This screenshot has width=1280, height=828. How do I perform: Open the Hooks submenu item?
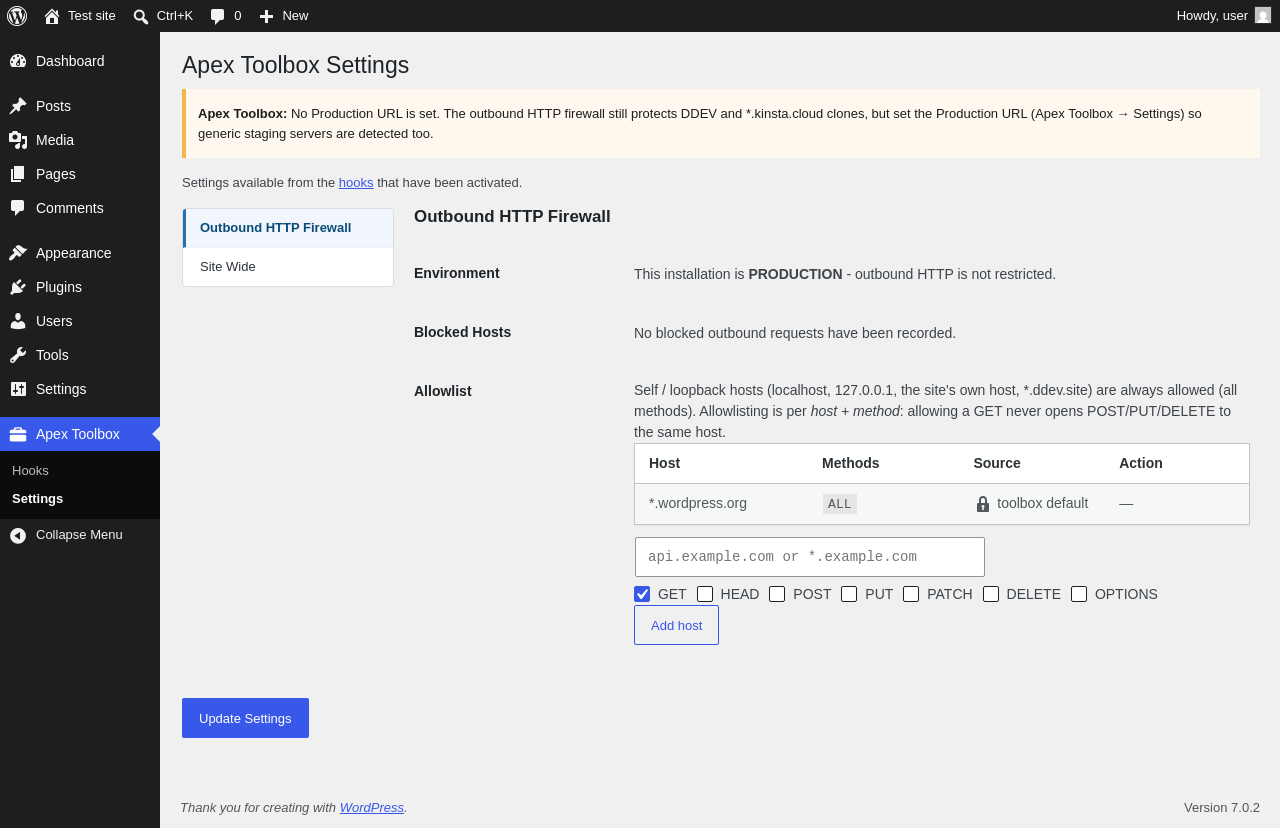point(30,471)
